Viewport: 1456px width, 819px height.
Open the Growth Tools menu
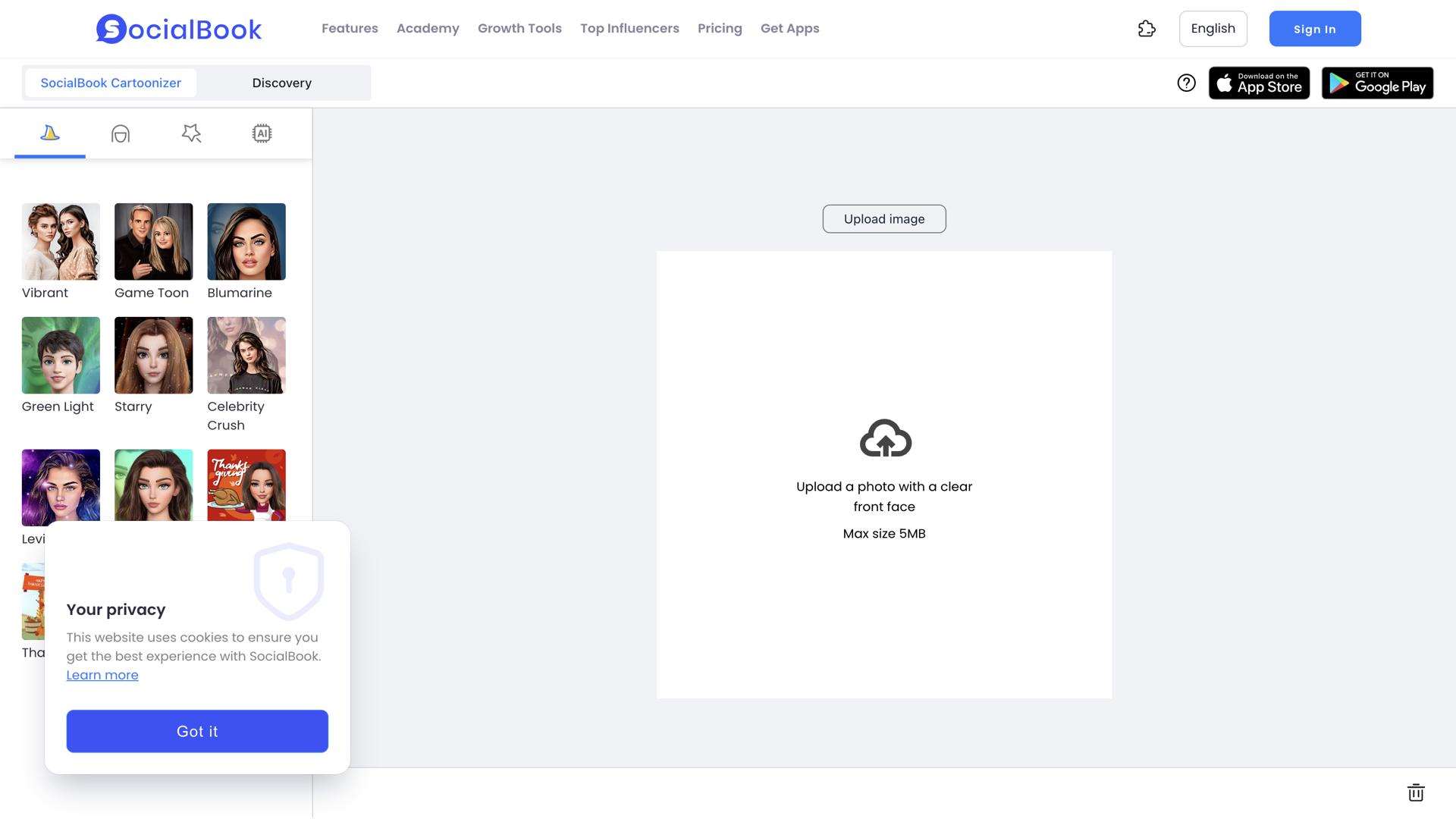tap(519, 29)
